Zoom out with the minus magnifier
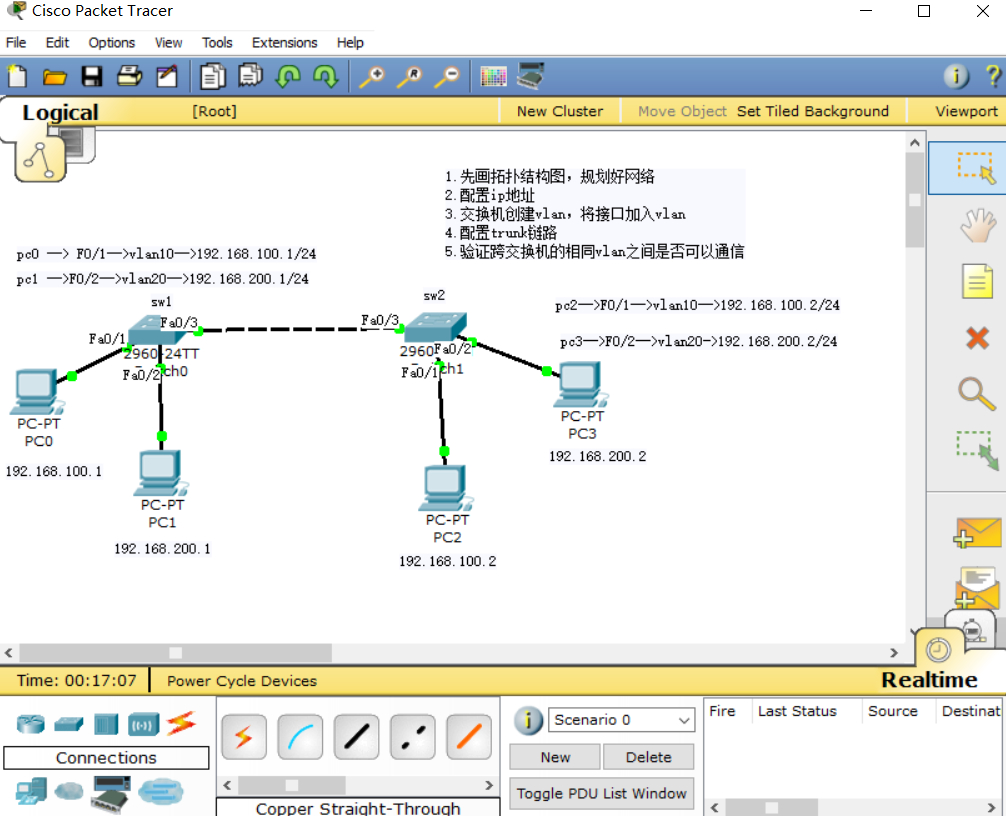Viewport: 1006px width, 816px height. (x=447, y=76)
